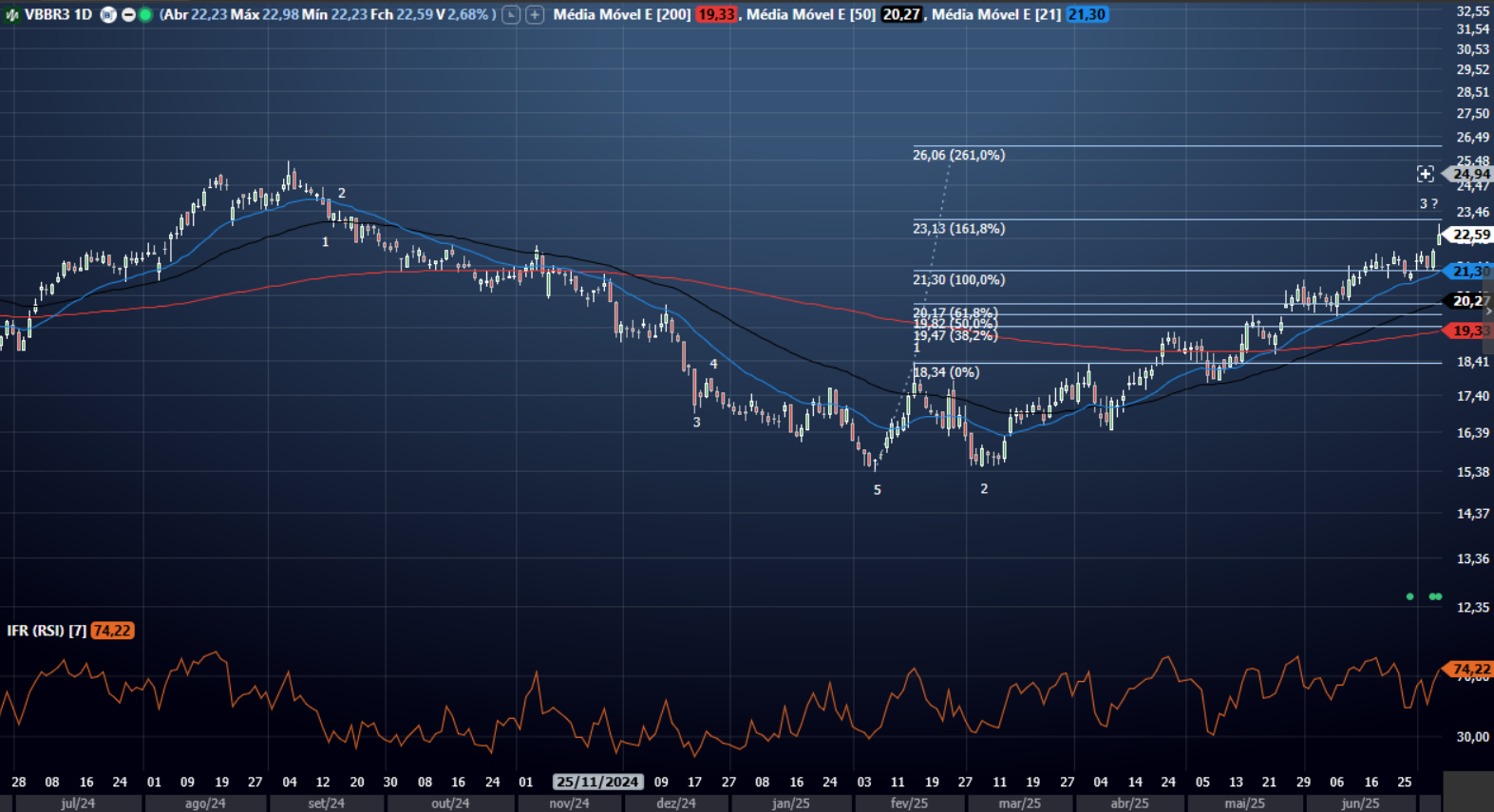The image size is (1494, 812).
Task: Click the V 2,68% variation value in the header
Action: (463, 14)
